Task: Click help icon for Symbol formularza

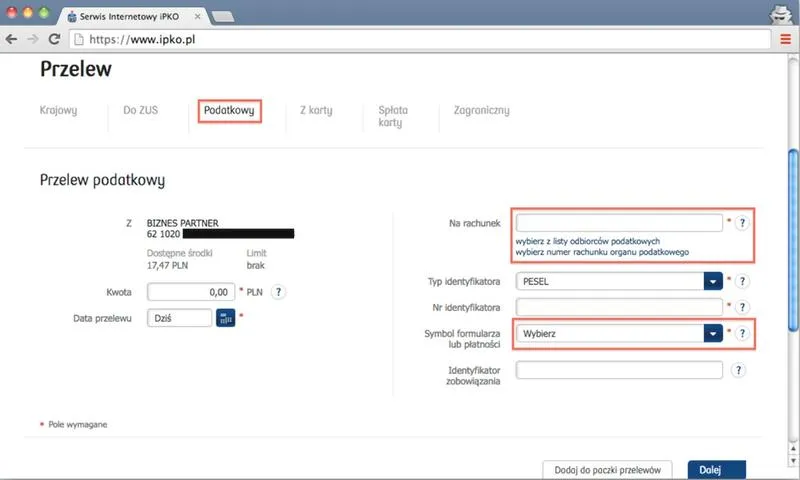Action: pyautogui.click(x=742, y=334)
